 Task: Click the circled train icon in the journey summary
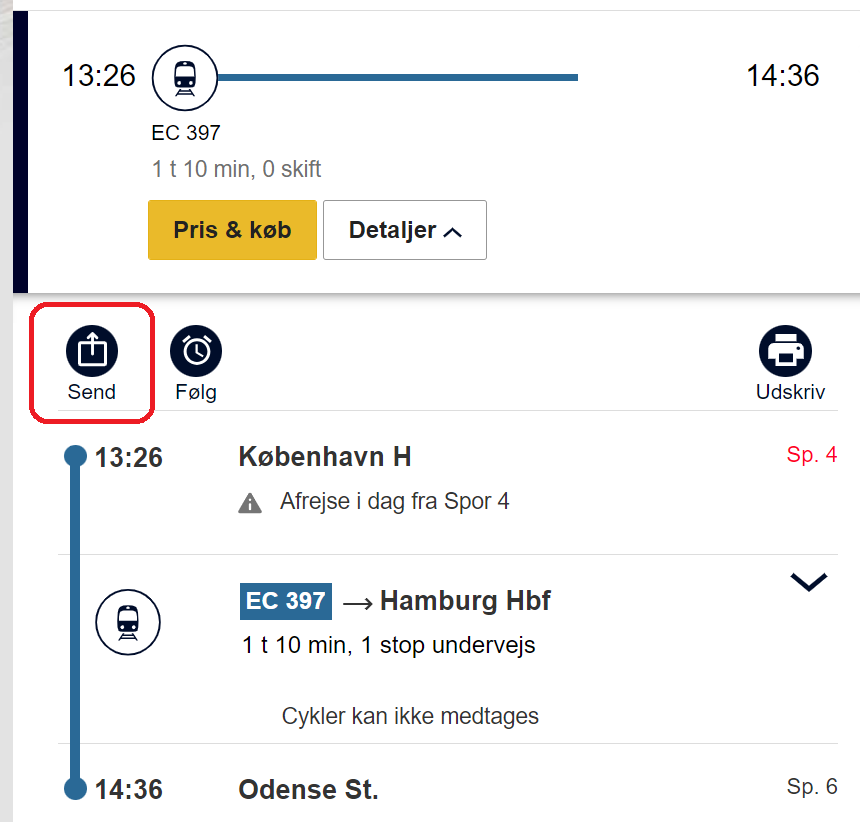point(184,77)
